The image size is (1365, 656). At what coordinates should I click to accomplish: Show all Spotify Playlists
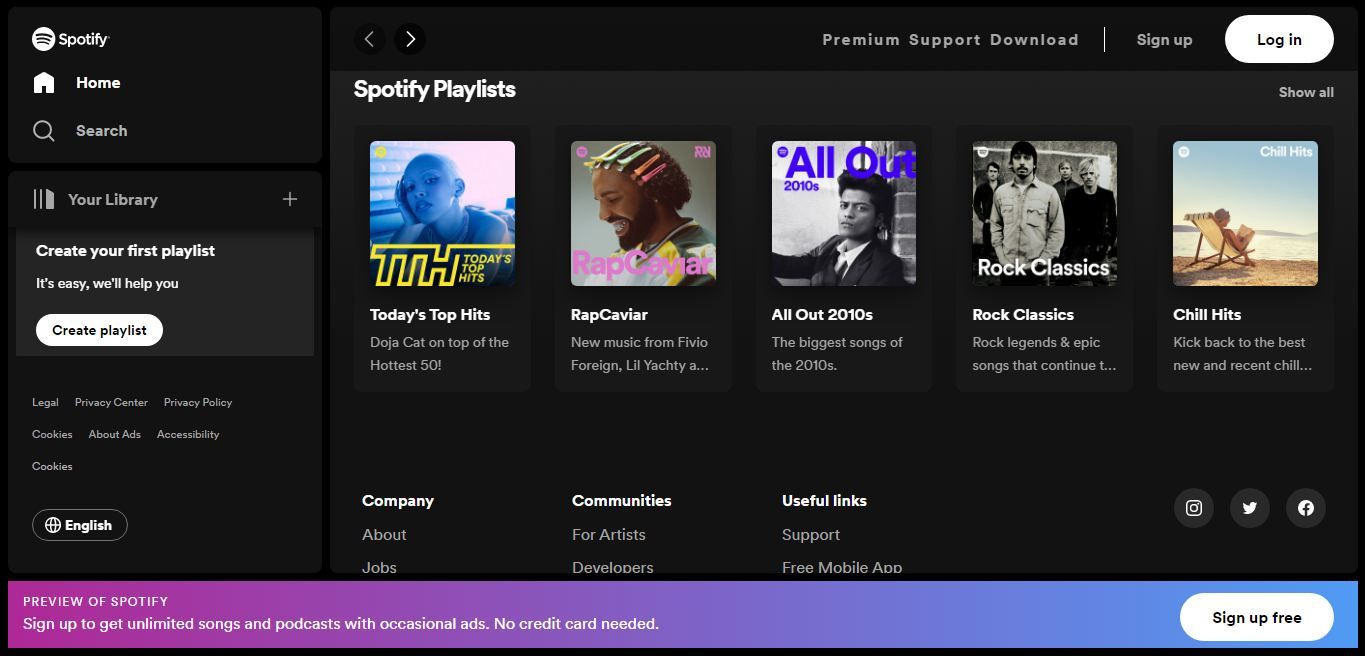1305,92
